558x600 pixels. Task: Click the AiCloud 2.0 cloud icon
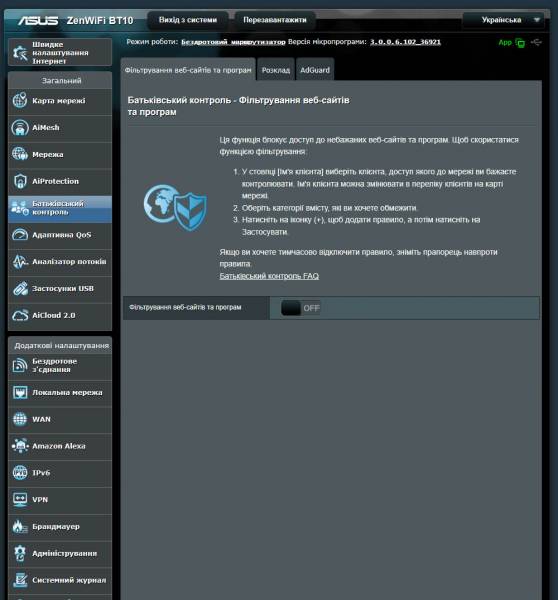20,315
